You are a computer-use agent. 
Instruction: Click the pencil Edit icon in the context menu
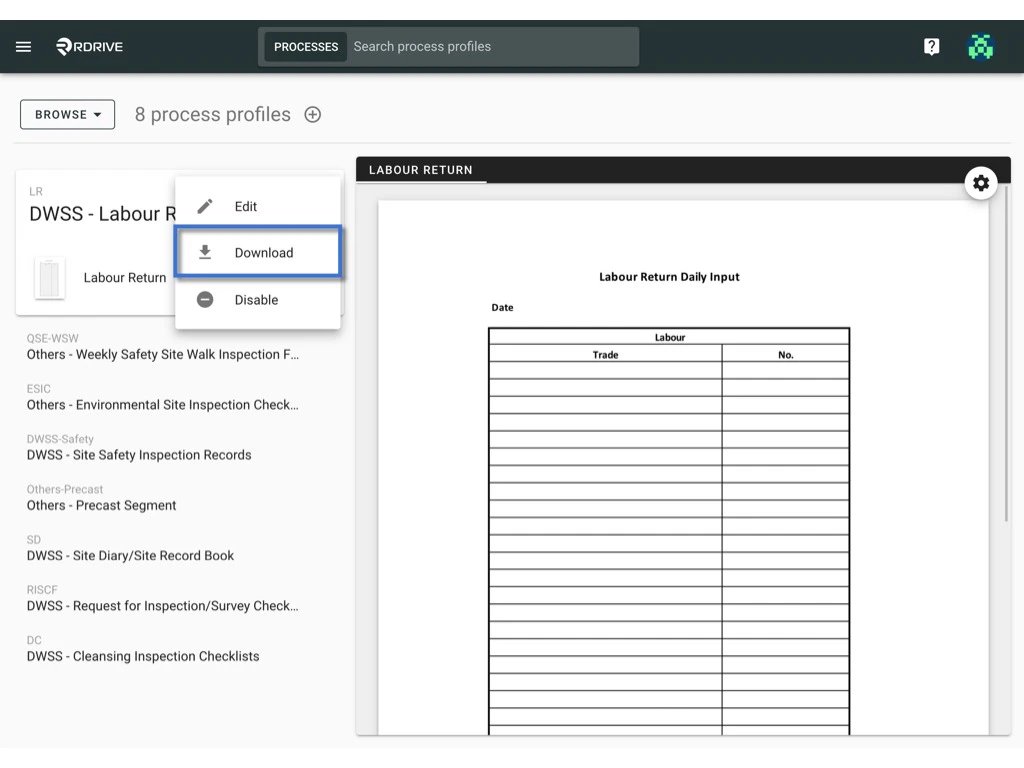[x=205, y=205]
